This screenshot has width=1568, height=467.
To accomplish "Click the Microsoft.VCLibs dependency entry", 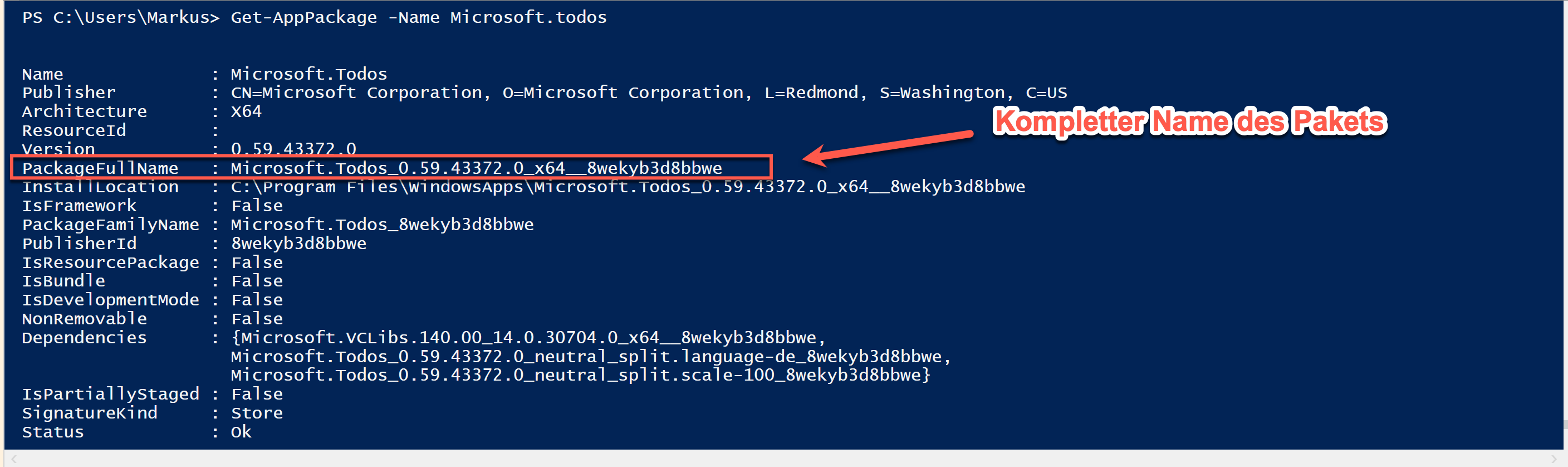I will pyautogui.click(x=528, y=337).
